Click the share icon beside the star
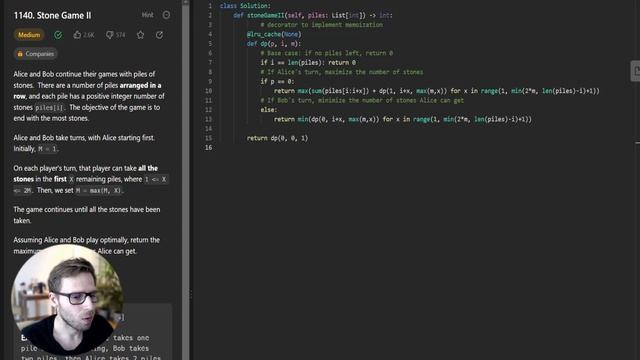Image resolution: width=640 pixels, height=360 pixels. pos(160,35)
